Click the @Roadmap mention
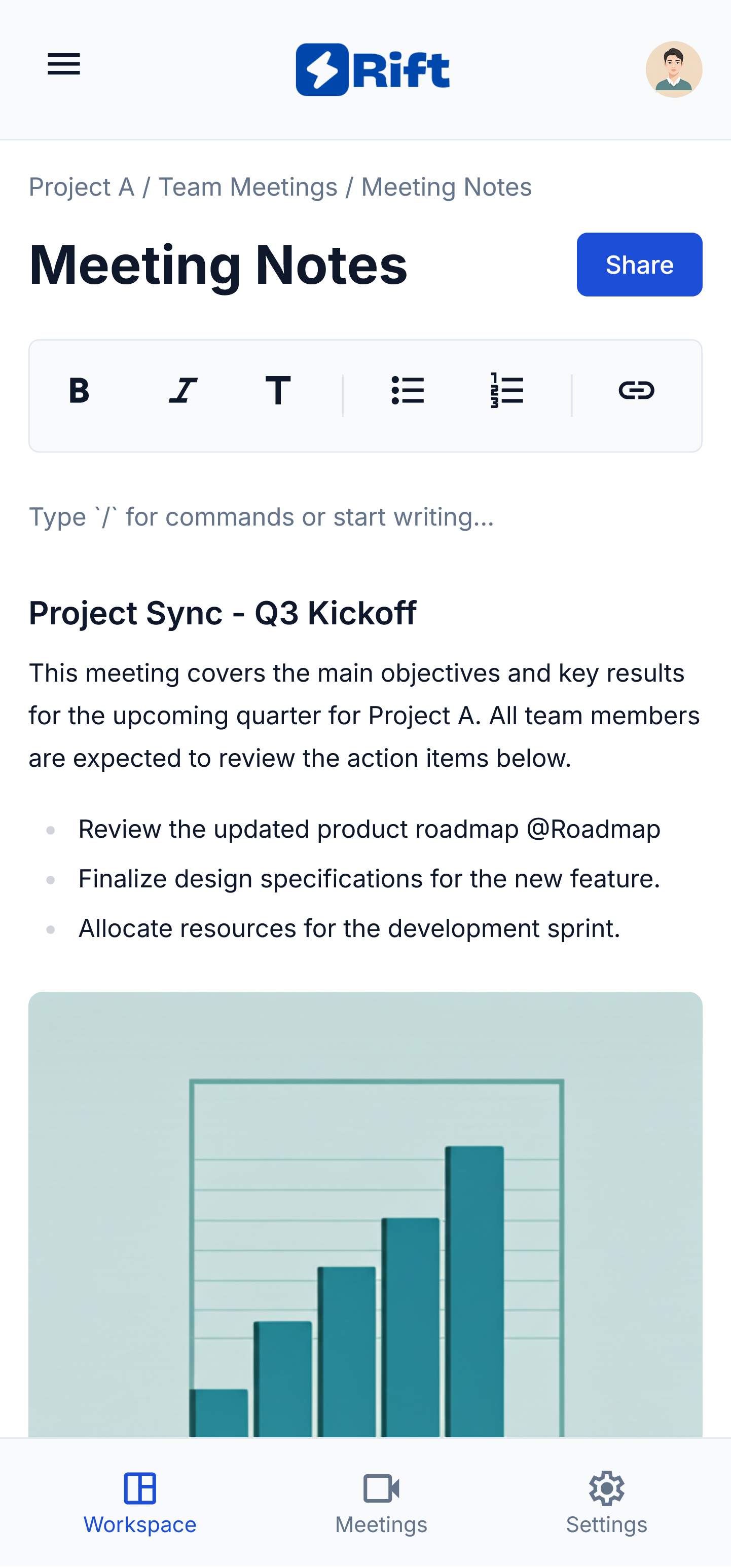The height and width of the screenshot is (1568, 731). (x=594, y=829)
